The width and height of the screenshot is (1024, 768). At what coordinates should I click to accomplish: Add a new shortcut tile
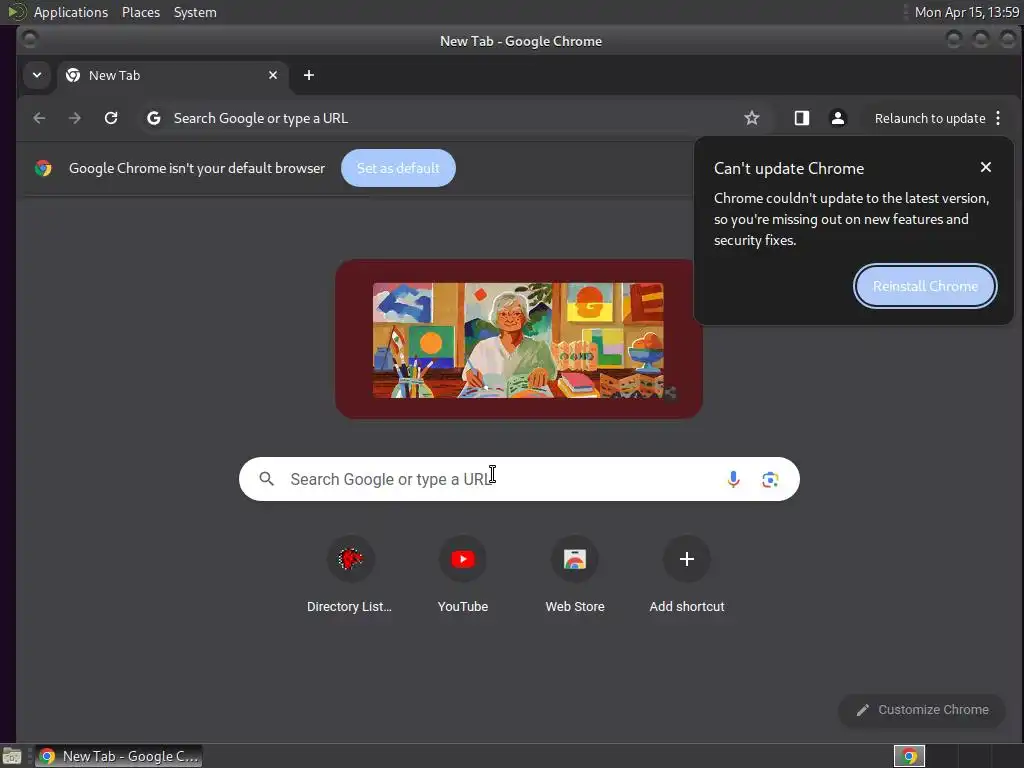(x=686, y=575)
